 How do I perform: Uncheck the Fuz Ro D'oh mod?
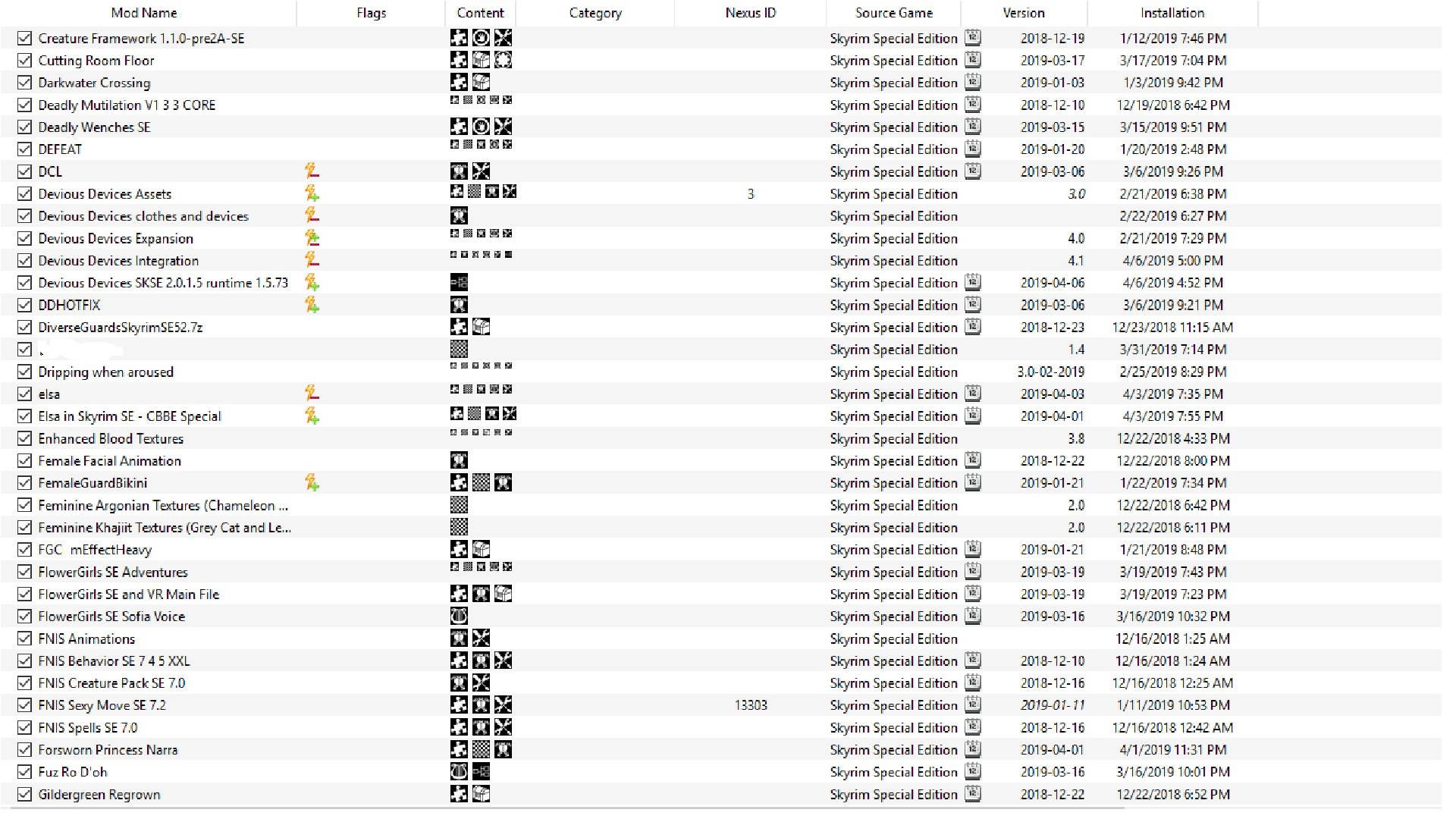tap(24, 772)
